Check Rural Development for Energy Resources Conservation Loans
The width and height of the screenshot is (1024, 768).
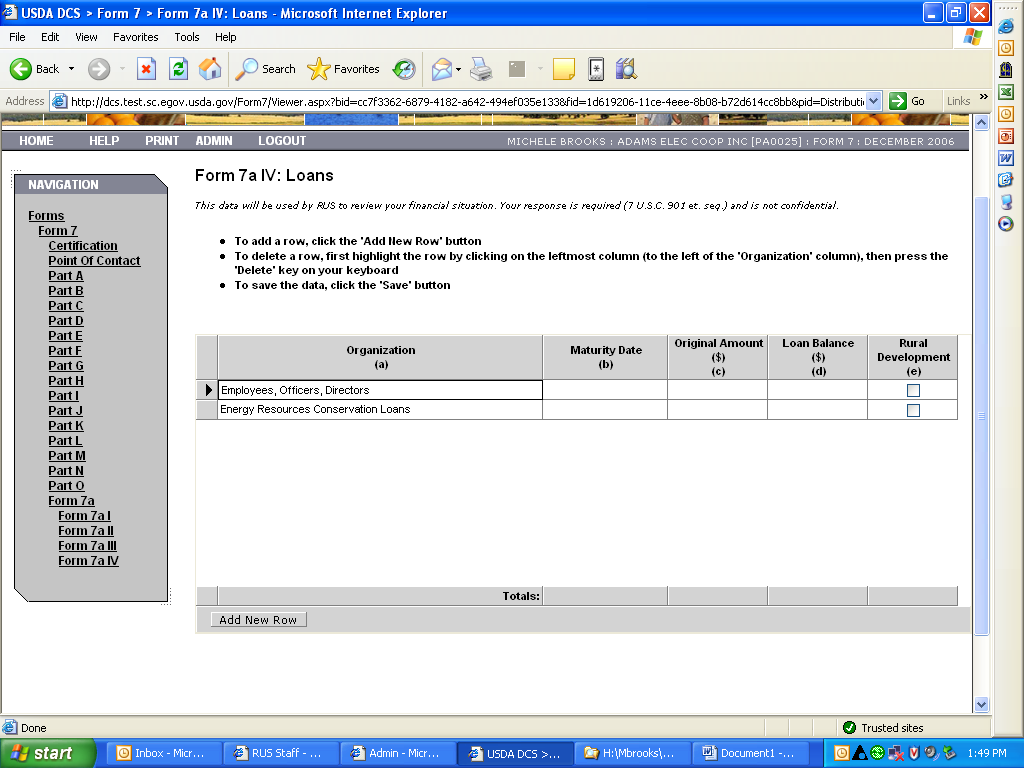[x=913, y=410]
